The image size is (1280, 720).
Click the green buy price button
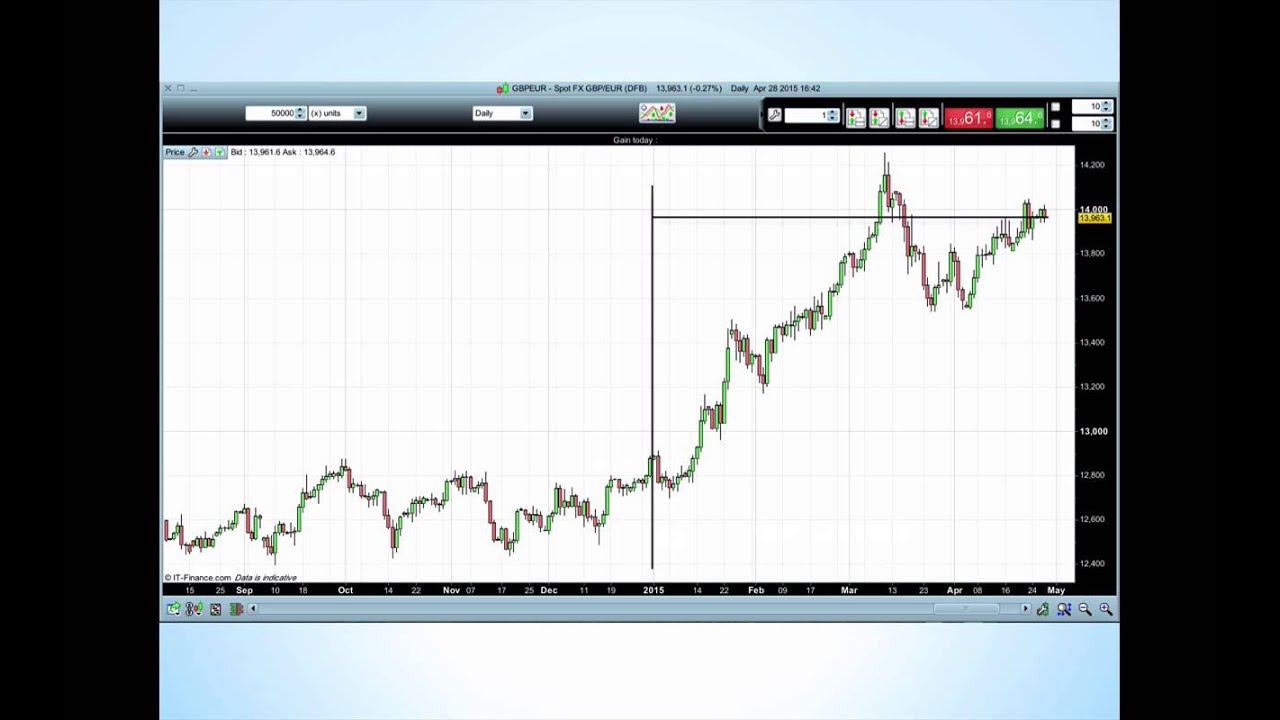(1019, 118)
